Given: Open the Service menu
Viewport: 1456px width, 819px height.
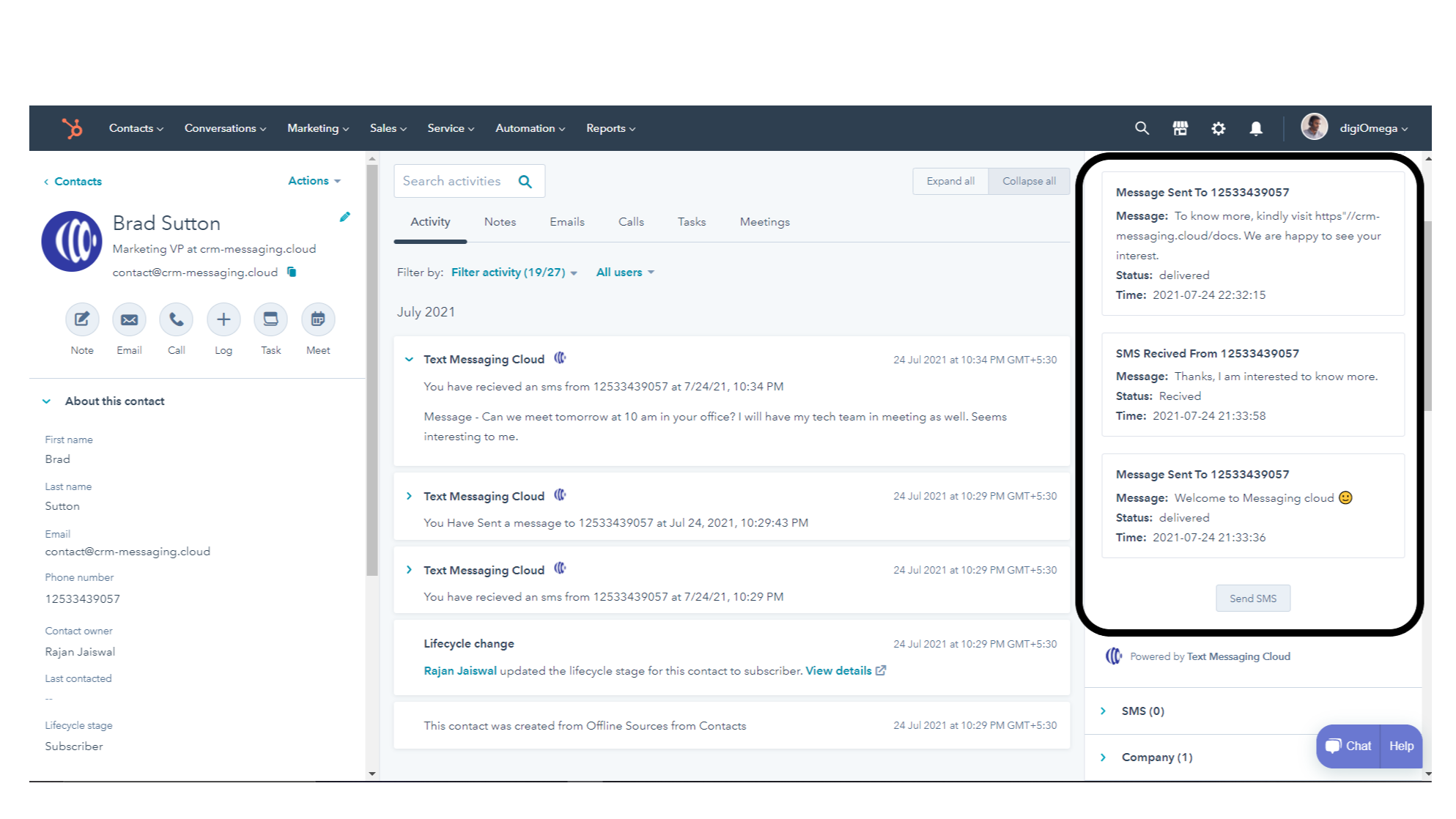Looking at the screenshot, I should pyautogui.click(x=451, y=128).
